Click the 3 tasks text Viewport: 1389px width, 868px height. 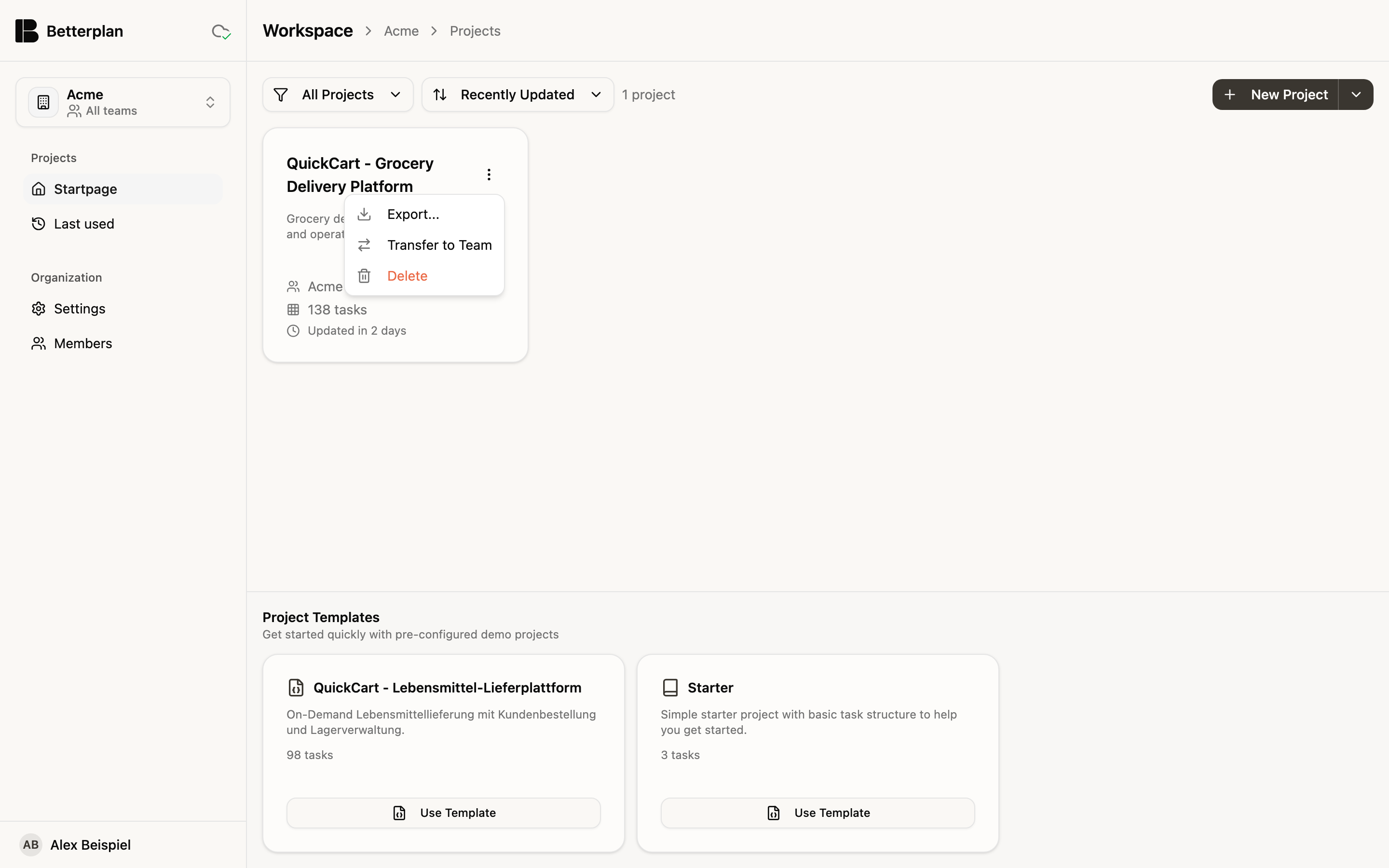pyautogui.click(x=680, y=755)
